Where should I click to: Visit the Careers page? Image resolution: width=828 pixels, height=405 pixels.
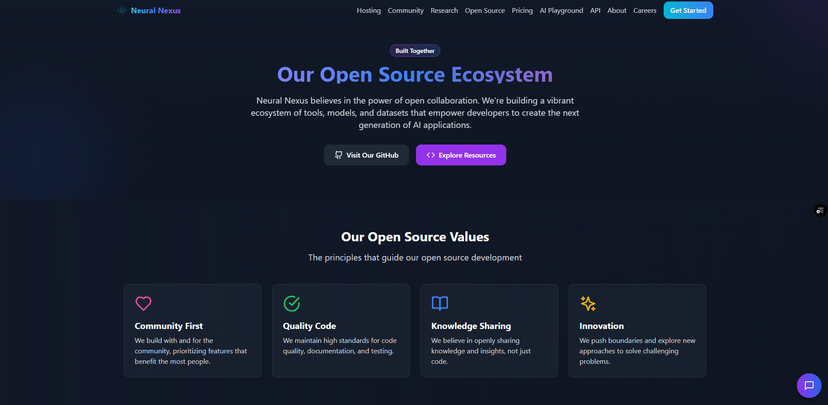[645, 11]
